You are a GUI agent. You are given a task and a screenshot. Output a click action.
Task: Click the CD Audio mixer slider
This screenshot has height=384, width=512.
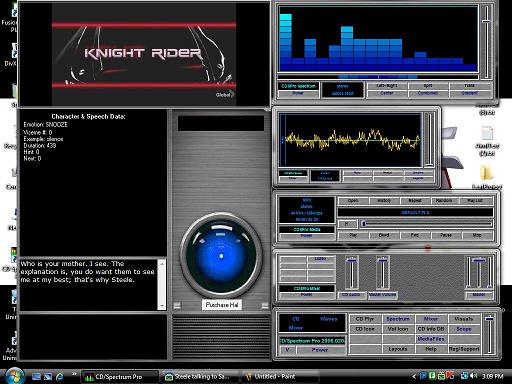(x=351, y=273)
